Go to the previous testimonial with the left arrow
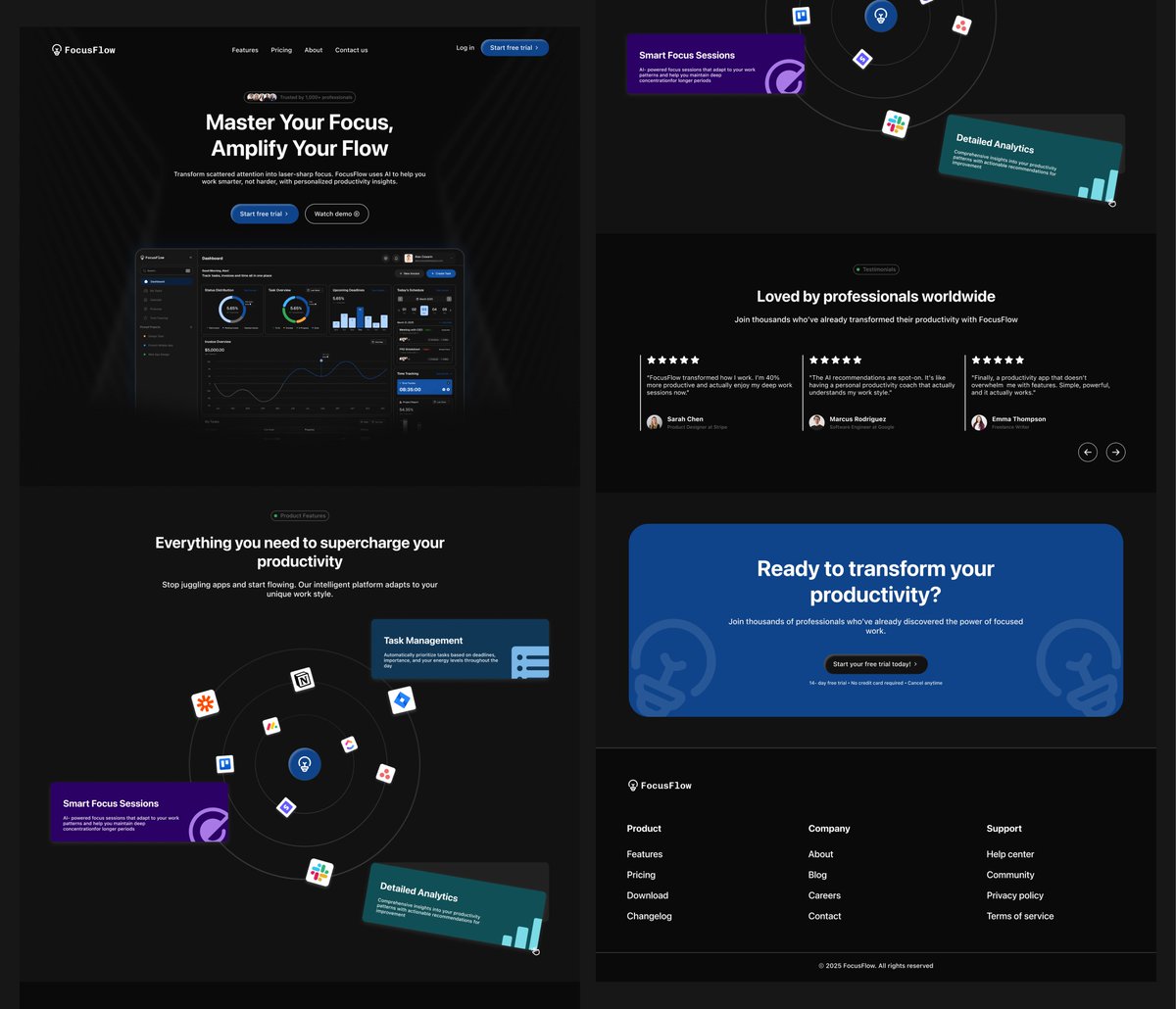This screenshot has height=1009, width=1176. click(x=1087, y=452)
